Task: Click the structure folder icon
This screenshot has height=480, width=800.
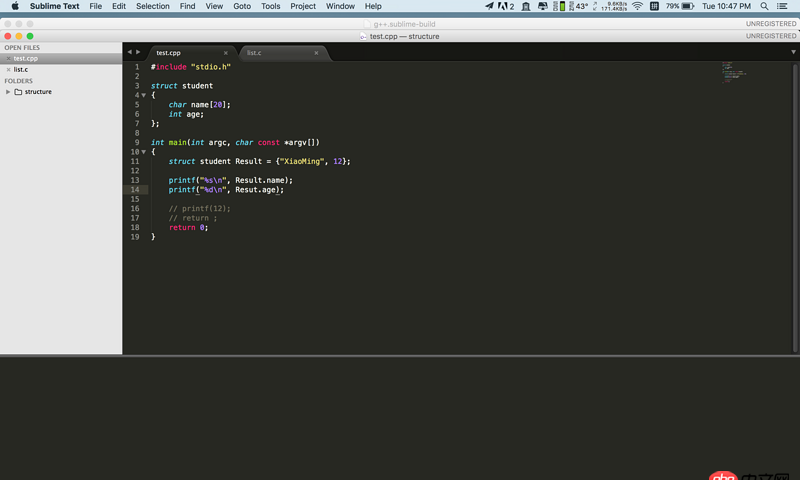Action: coord(18,92)
